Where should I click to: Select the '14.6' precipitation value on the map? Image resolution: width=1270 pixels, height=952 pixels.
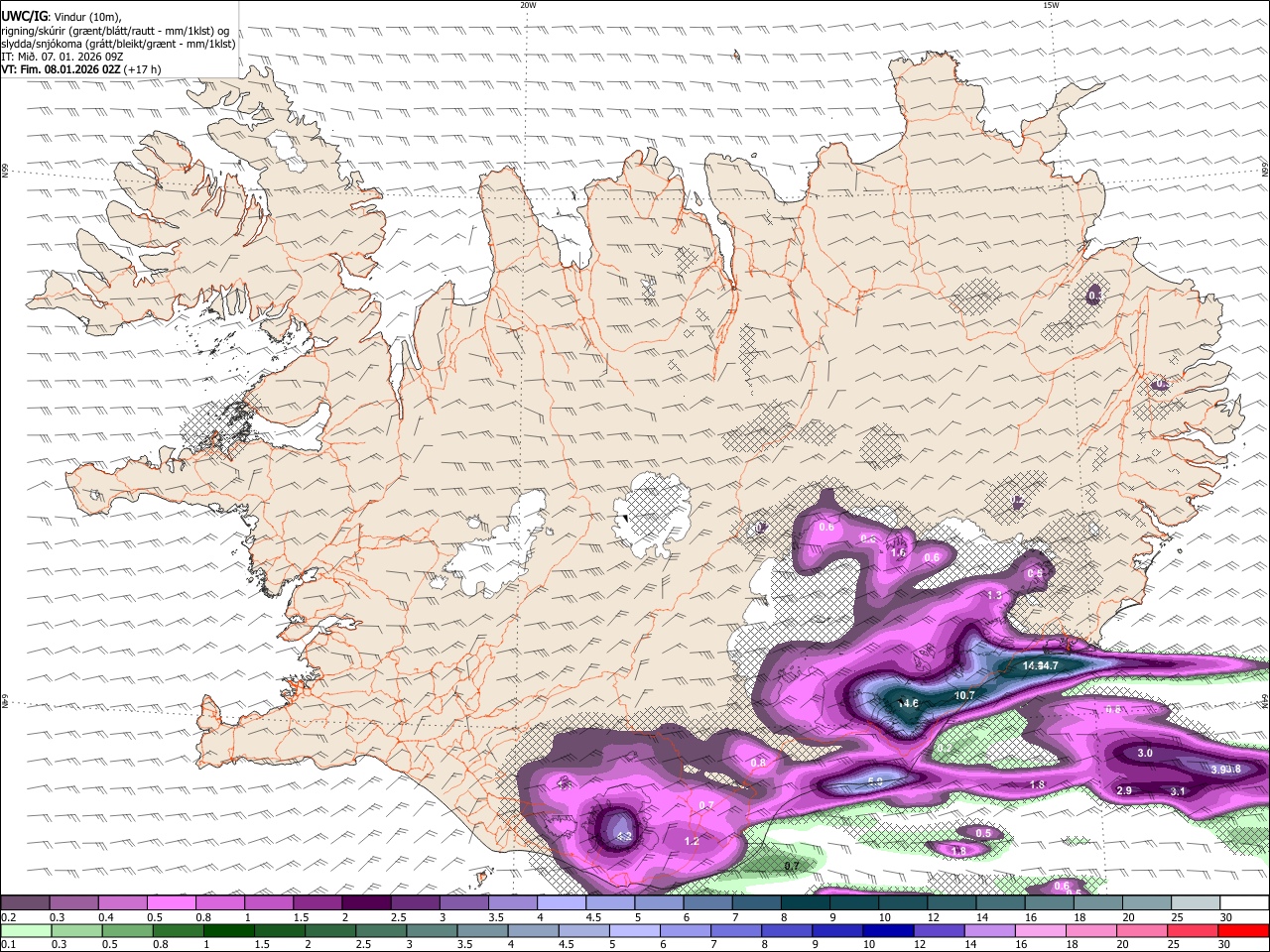coord(908,703)
